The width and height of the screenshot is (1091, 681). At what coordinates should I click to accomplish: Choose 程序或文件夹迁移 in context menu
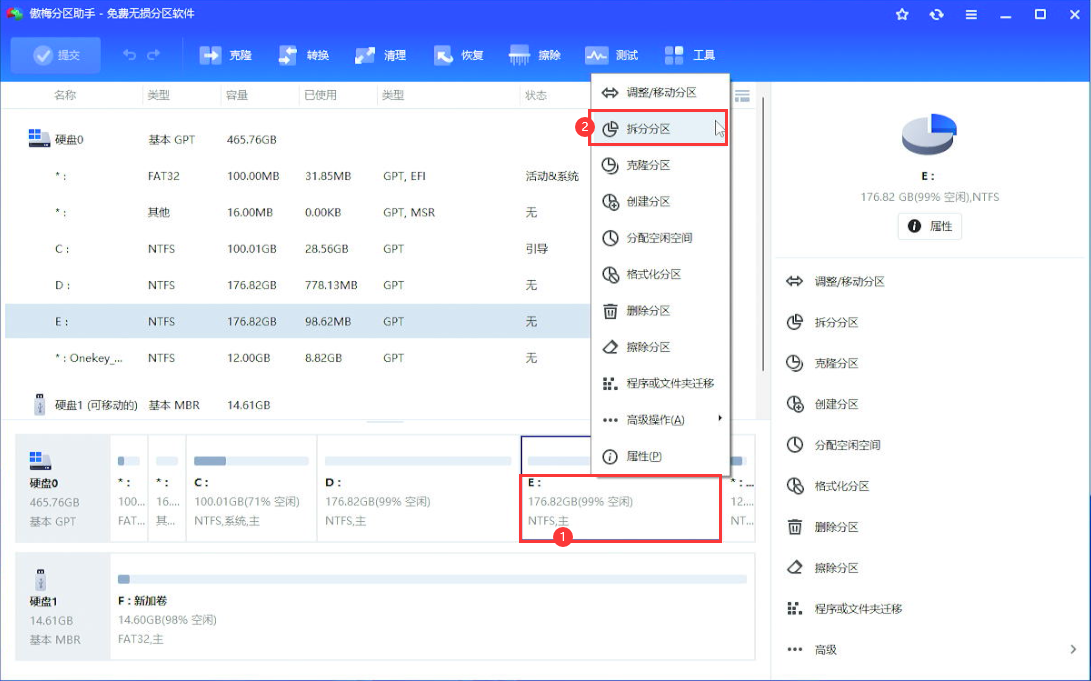(660, 383)
